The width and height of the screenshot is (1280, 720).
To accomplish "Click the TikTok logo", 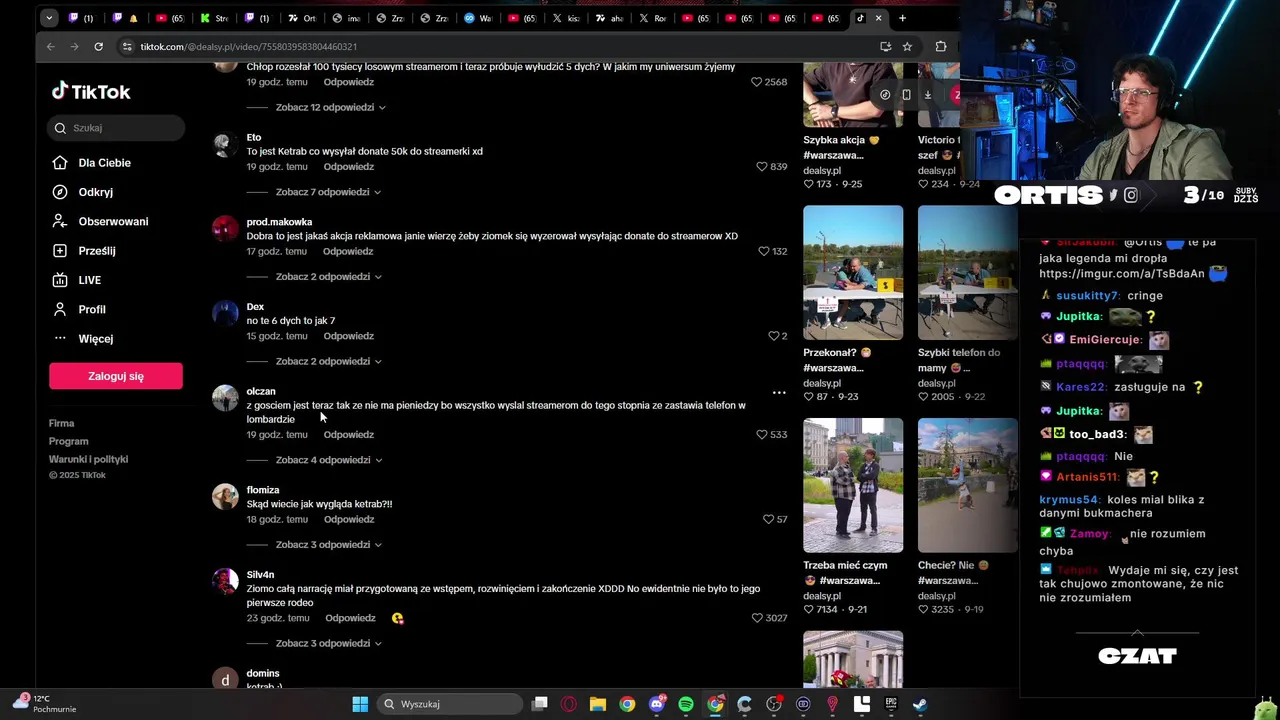I will click(x=91, y=92).
